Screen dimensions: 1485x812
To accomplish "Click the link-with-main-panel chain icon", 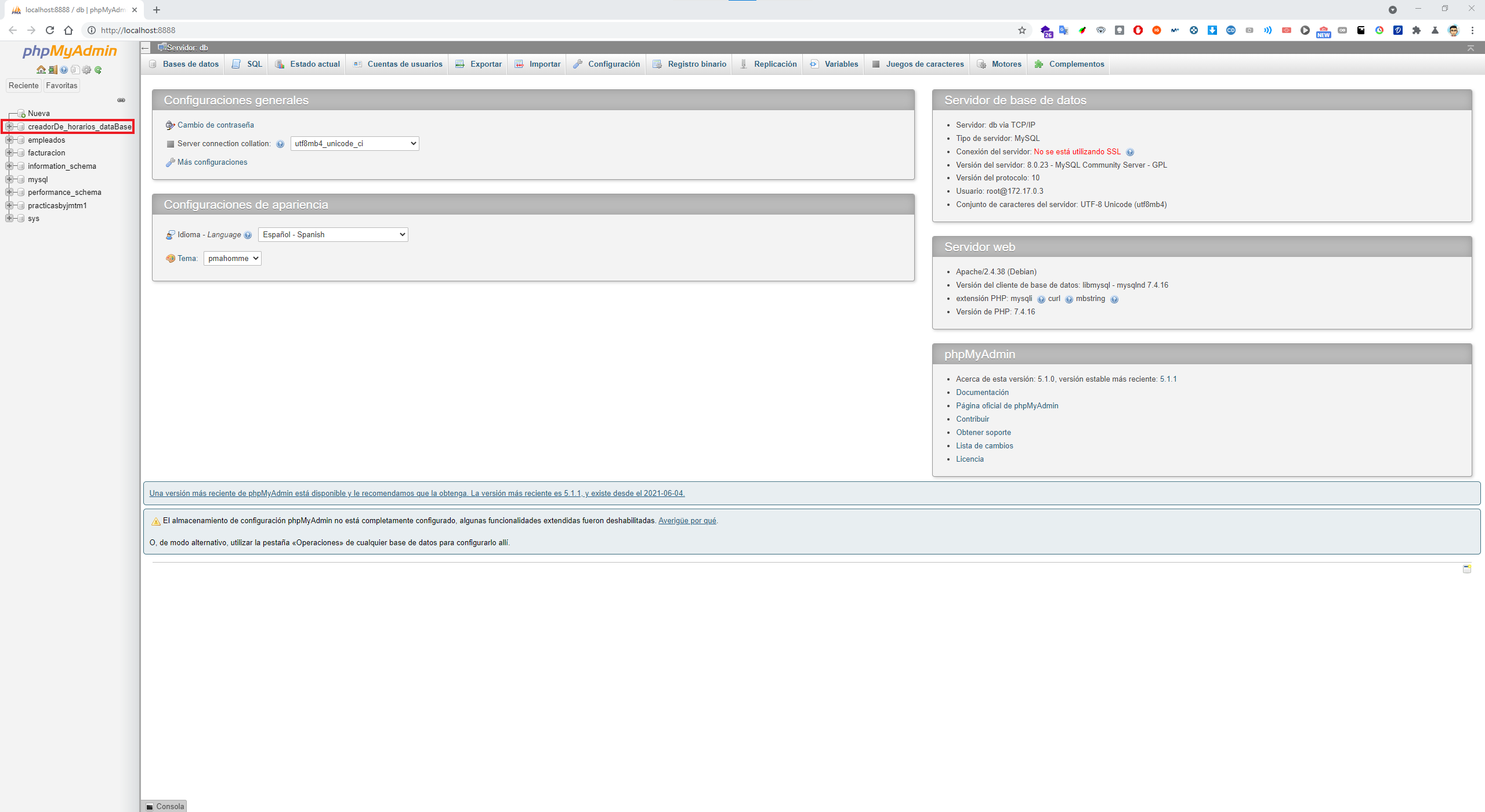I will [121, 100].
